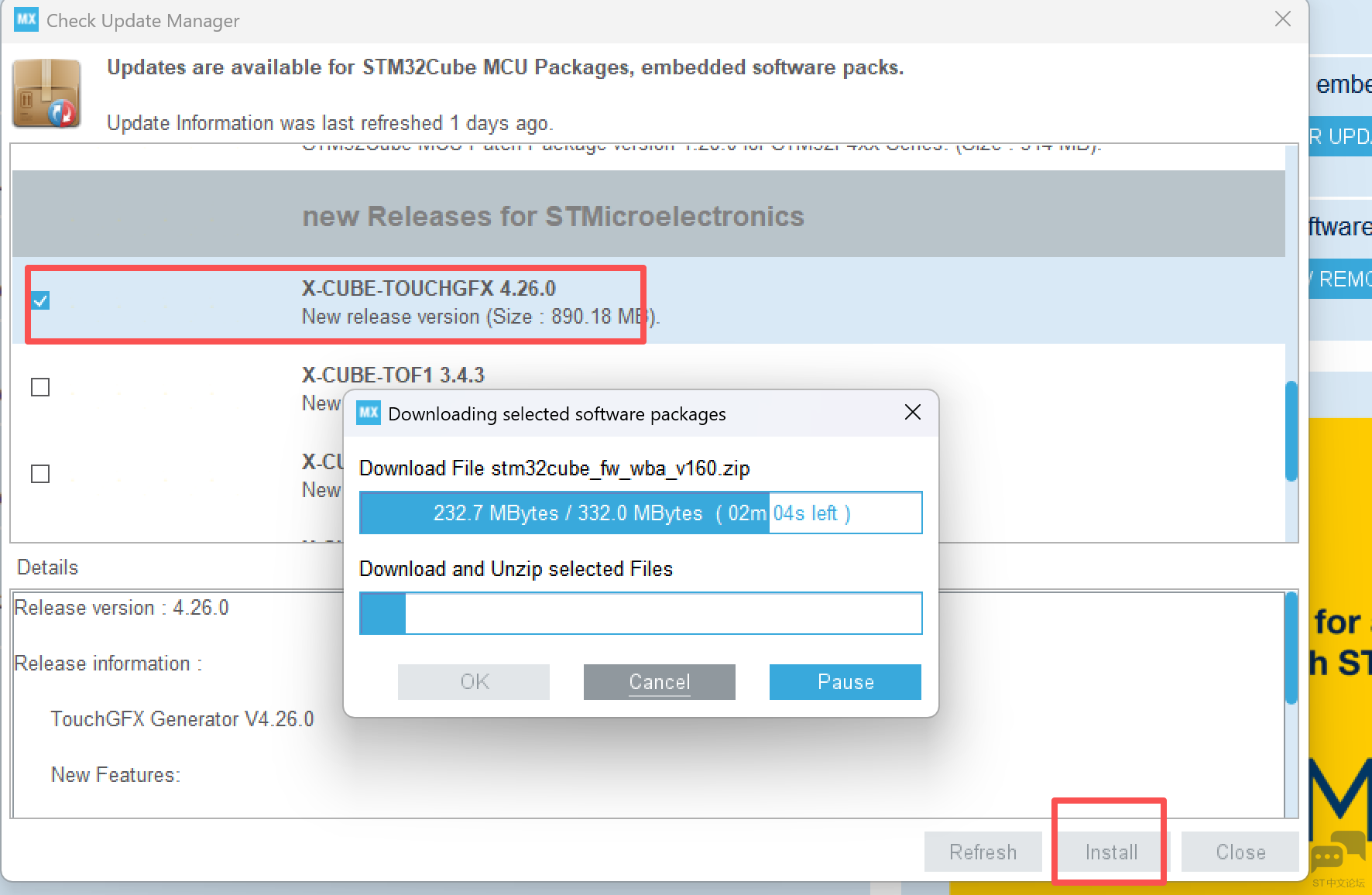This screenshot has height=895, width=1372.
Task: Close the Downloading selected software packages dialog
Action: tap(913, 413)
